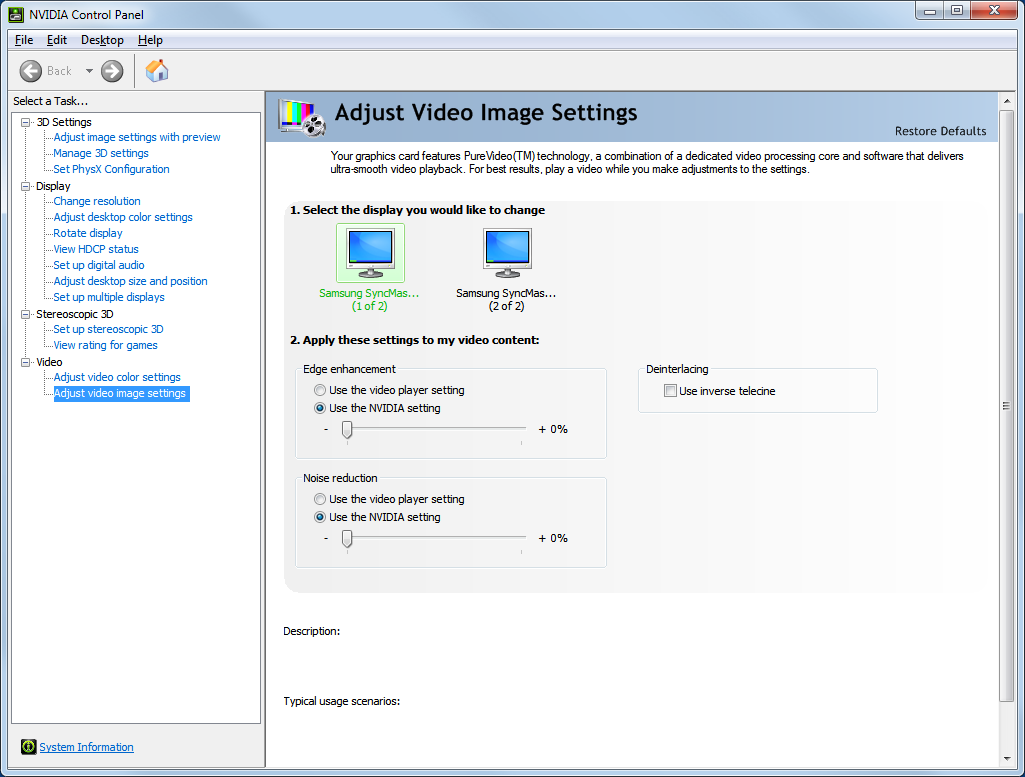Click the right panel scrollbar down arrow
Screen dimensions: 1025x777
(x=1007, y=759)
